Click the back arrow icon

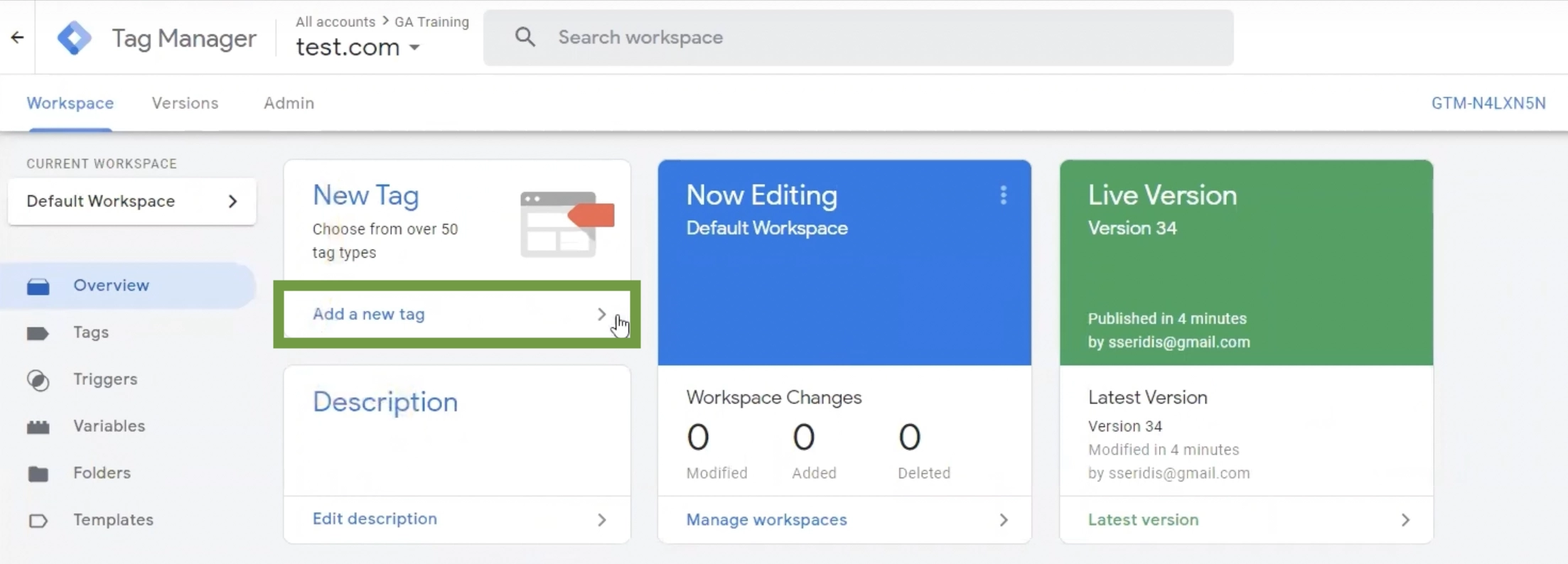click(18, 37)
